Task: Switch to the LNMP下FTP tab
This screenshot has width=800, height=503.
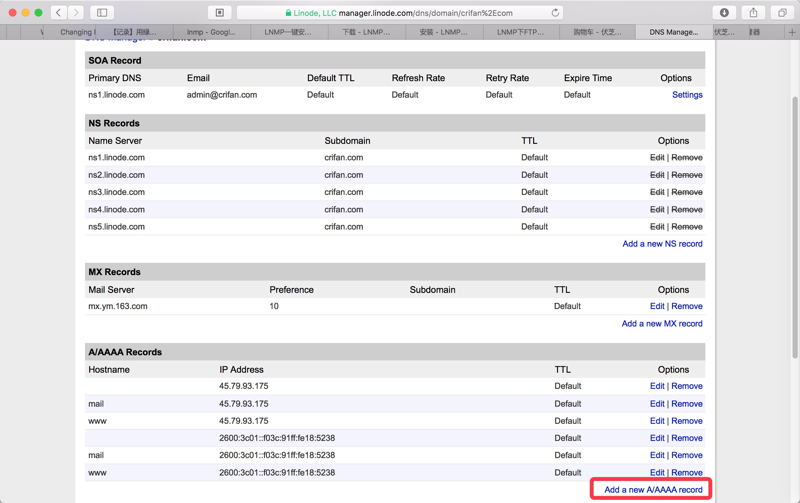Action: pos(520,32)
